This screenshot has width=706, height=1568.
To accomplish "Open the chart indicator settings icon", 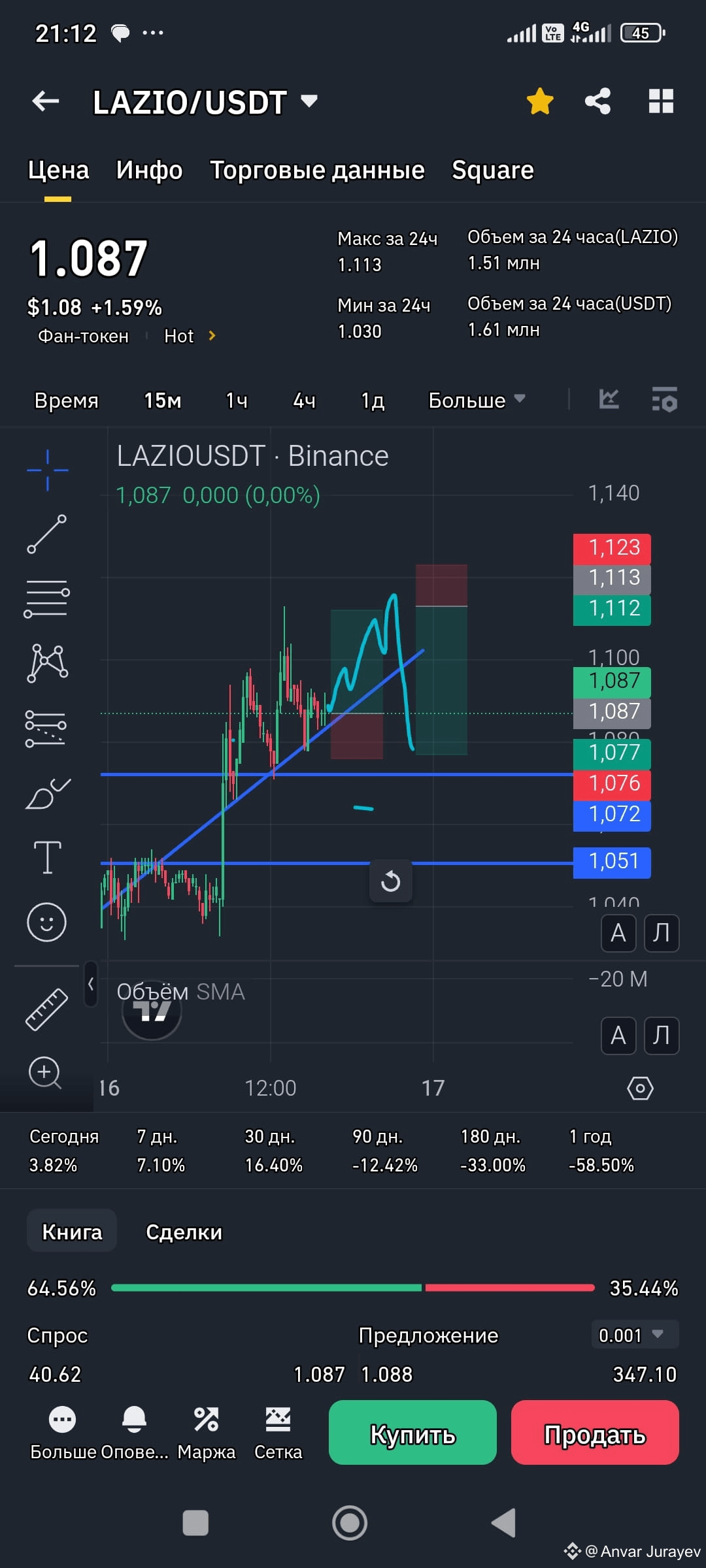I will 664,399.
